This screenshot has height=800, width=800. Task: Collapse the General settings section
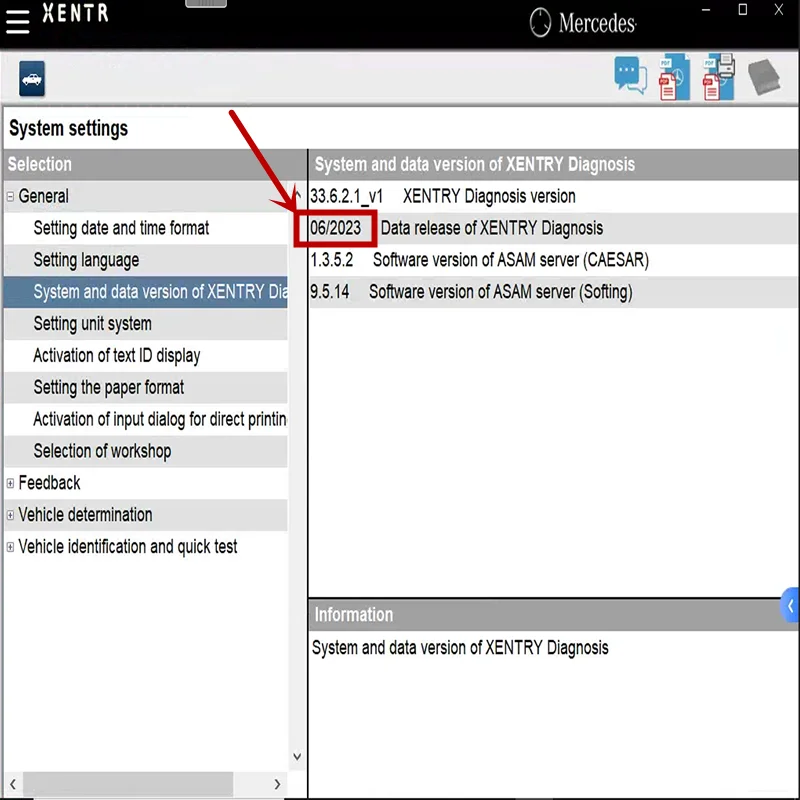9,196
